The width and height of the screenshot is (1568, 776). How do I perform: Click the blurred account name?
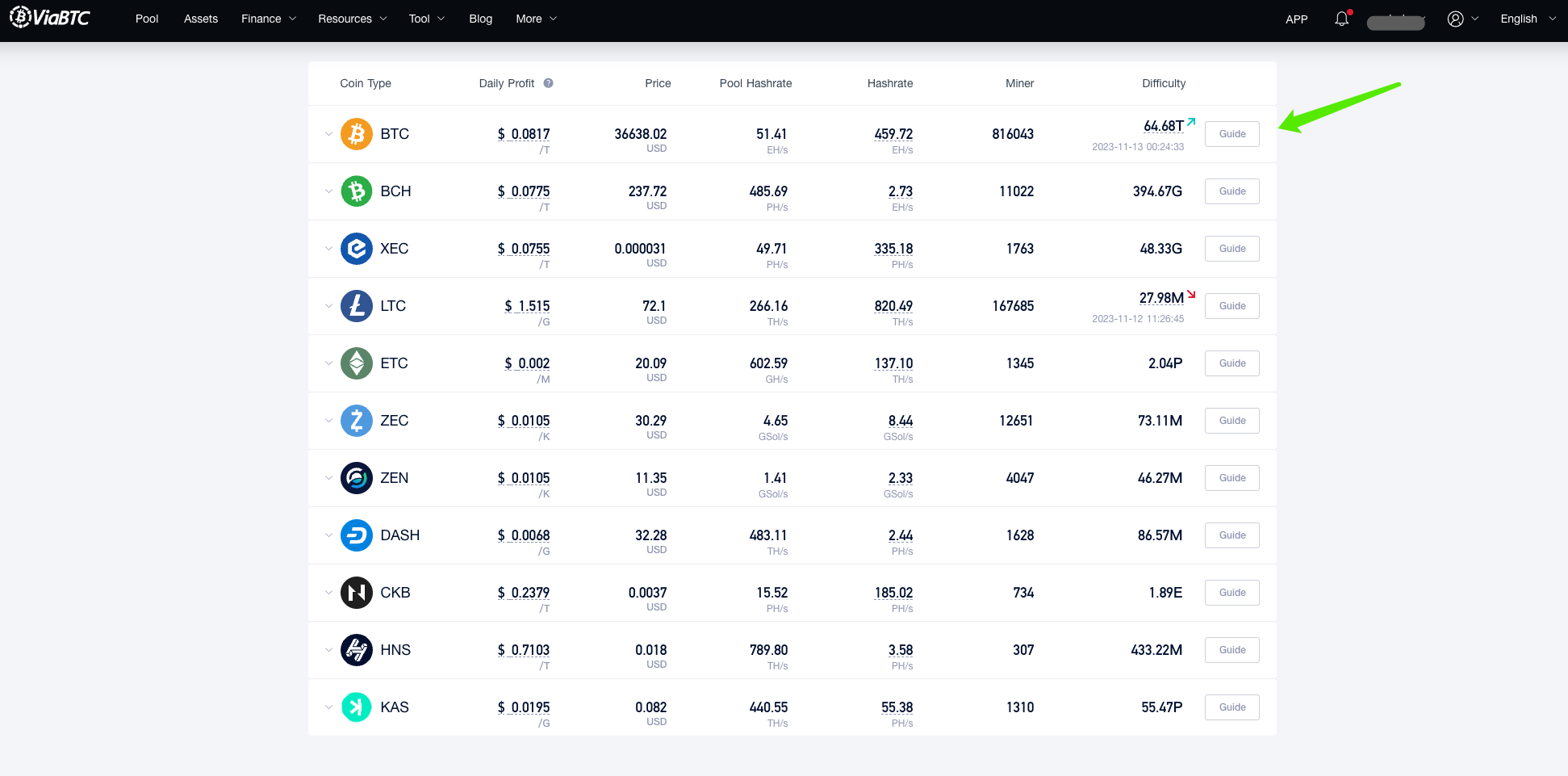click(x=1395, y=22)
